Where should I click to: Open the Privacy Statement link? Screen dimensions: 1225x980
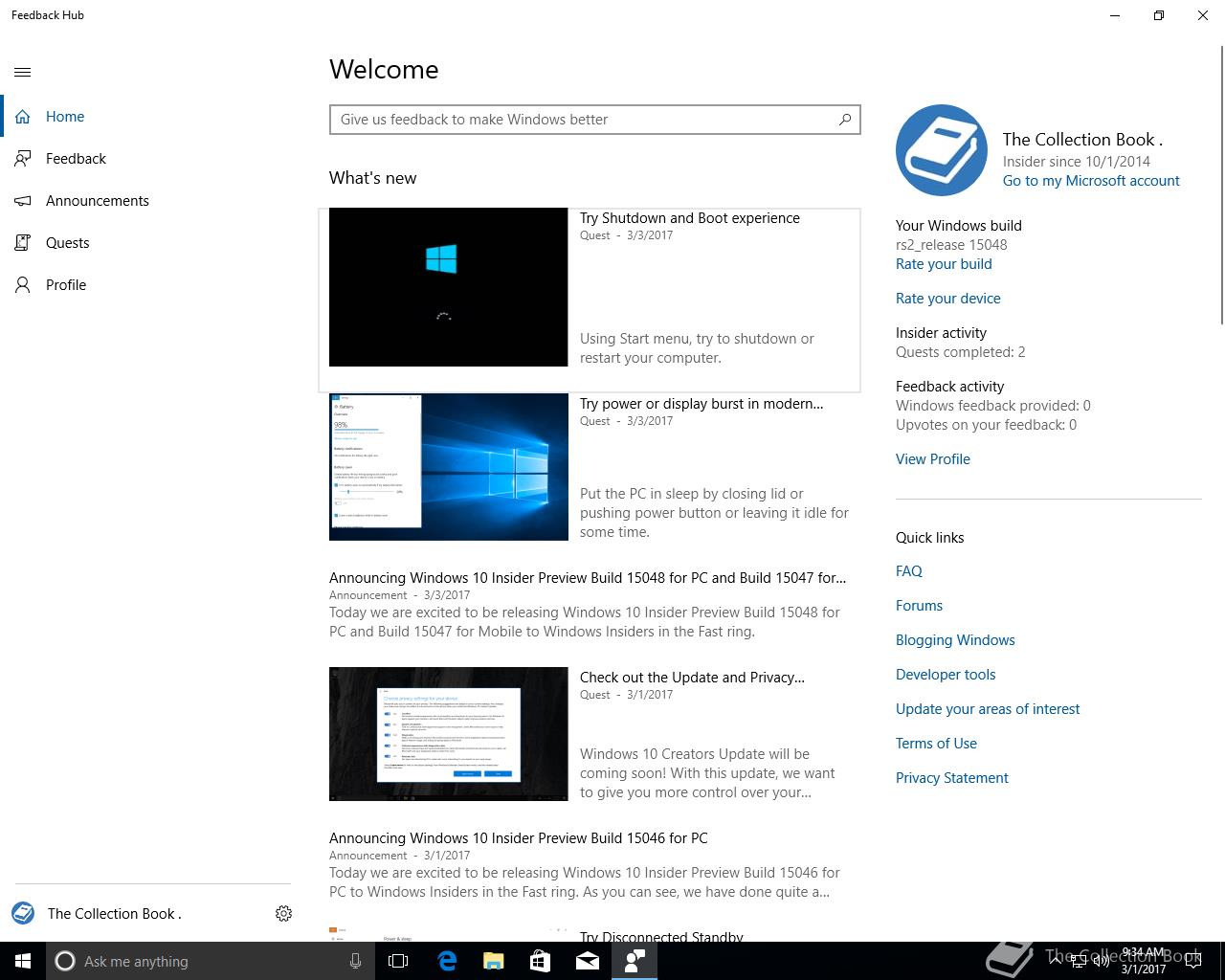coord(951,778)
